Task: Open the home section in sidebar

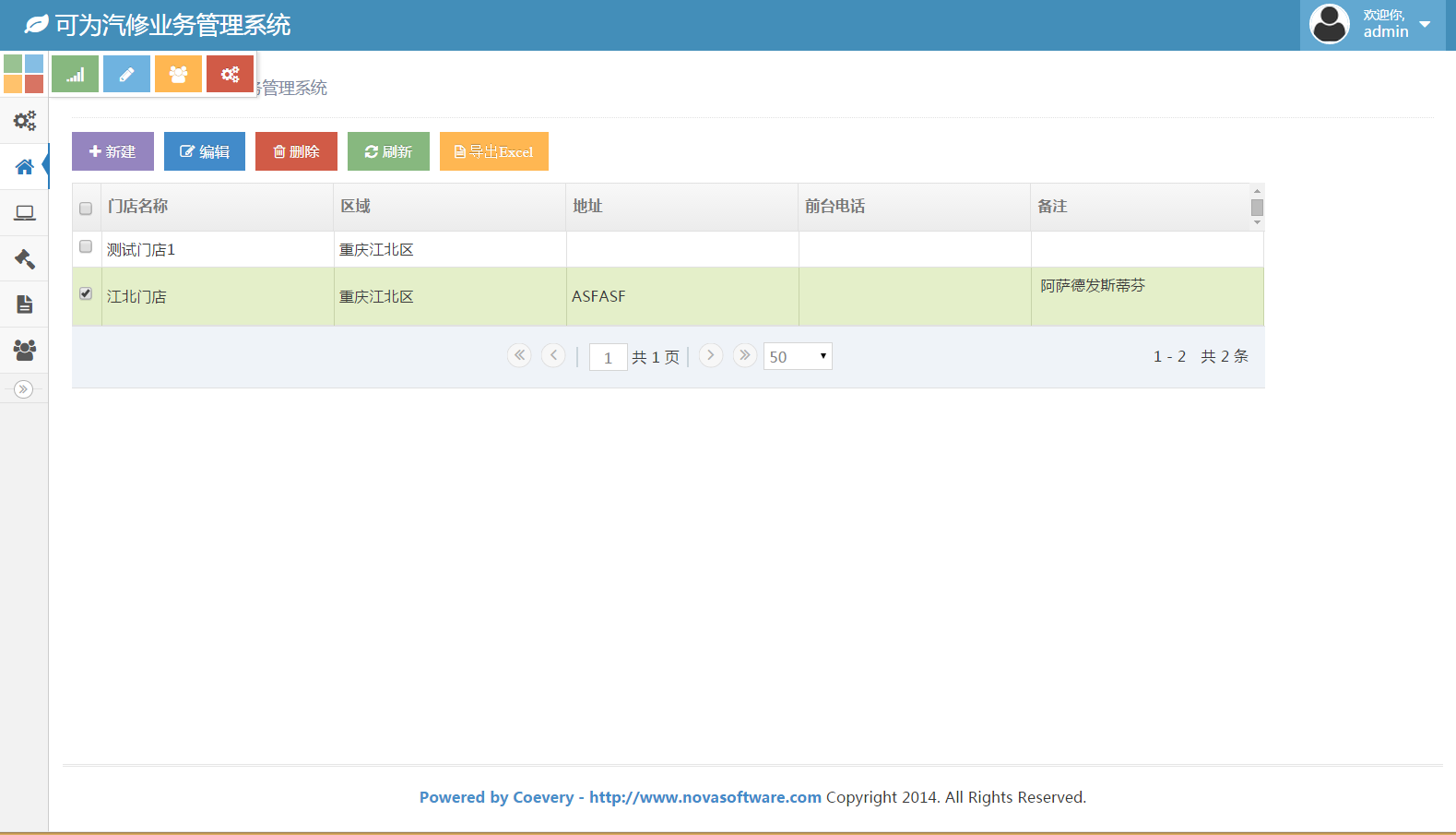Action: coord(25,167)
